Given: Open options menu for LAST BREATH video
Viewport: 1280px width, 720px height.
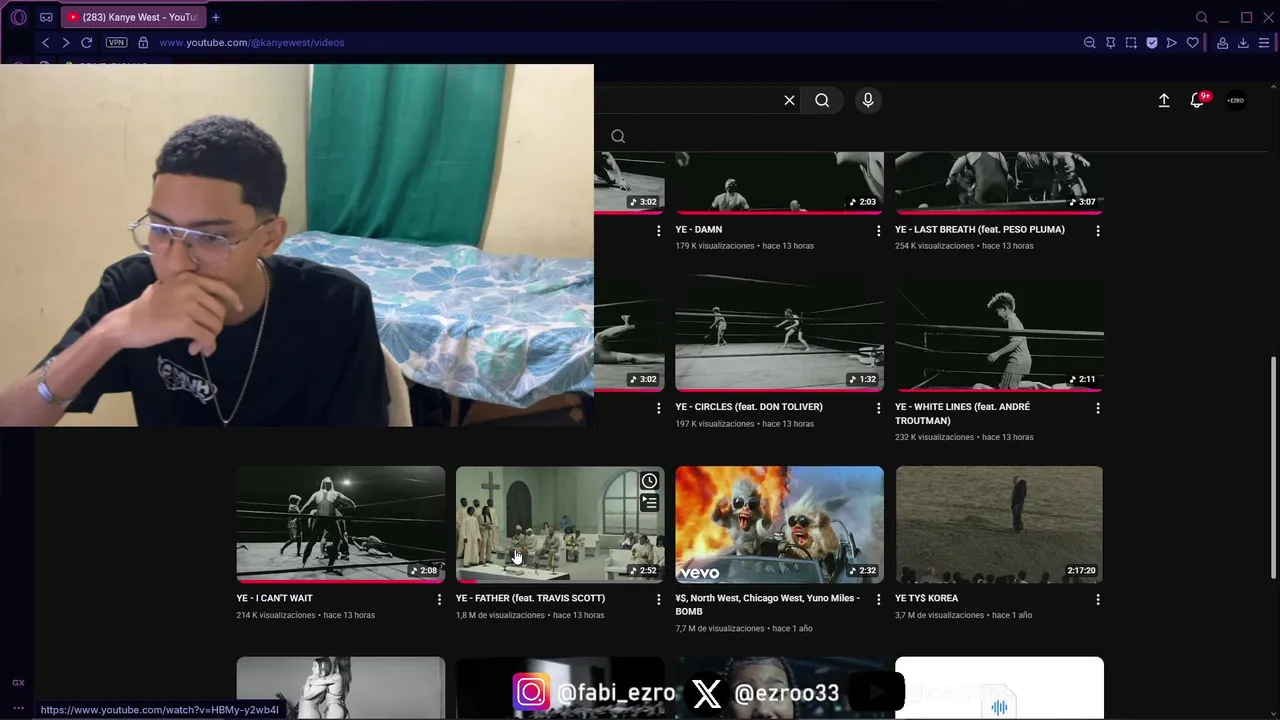Looking at the screenshot, I should pyautogui.click(x=1098, y=230).
